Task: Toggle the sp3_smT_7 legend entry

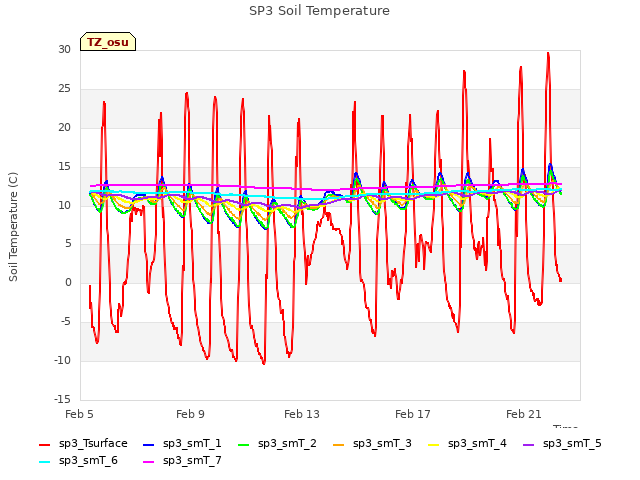Action: 182,461
